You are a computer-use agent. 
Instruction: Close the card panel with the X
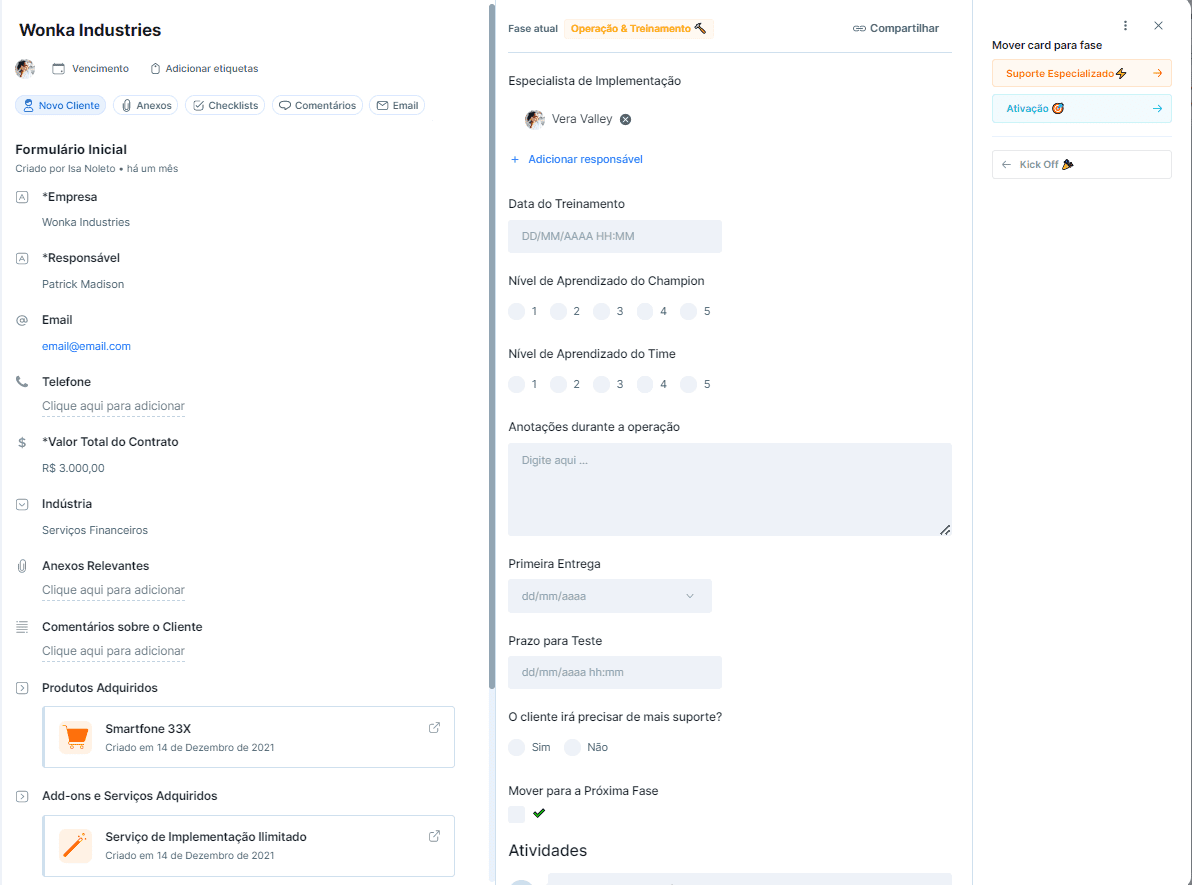tap(1158, 26)
